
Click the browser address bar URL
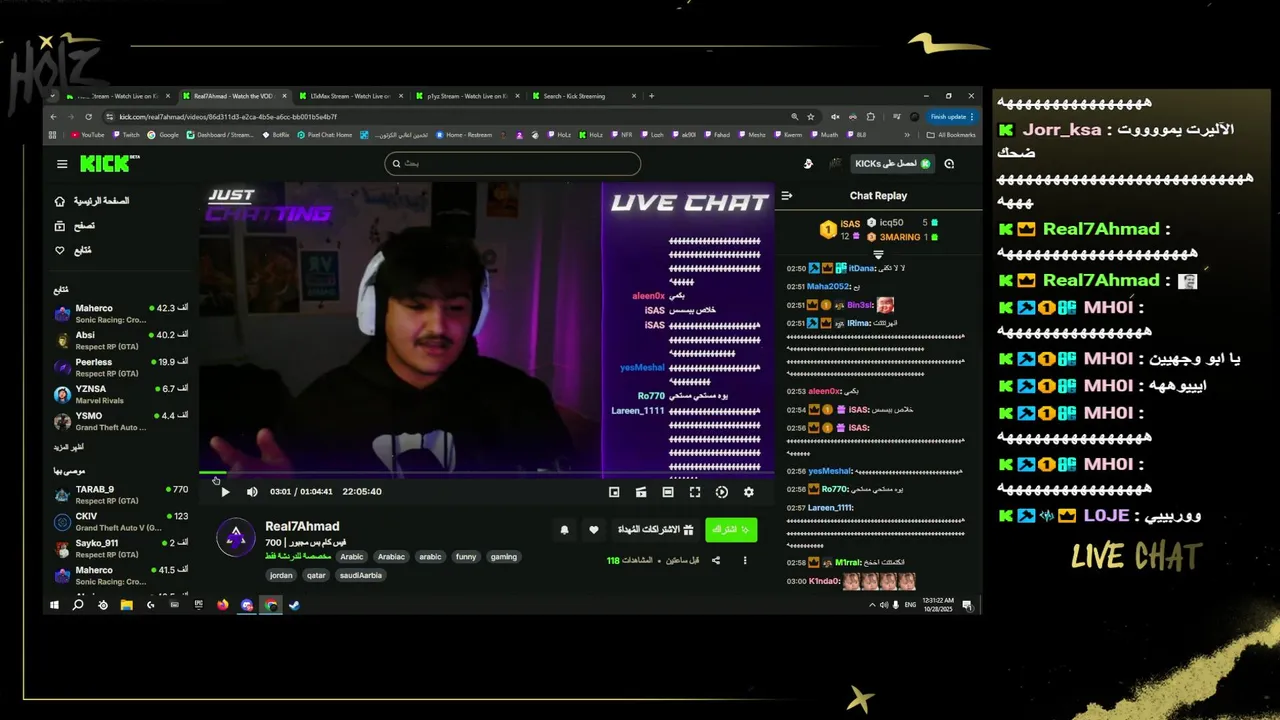(x=228, y=117)
